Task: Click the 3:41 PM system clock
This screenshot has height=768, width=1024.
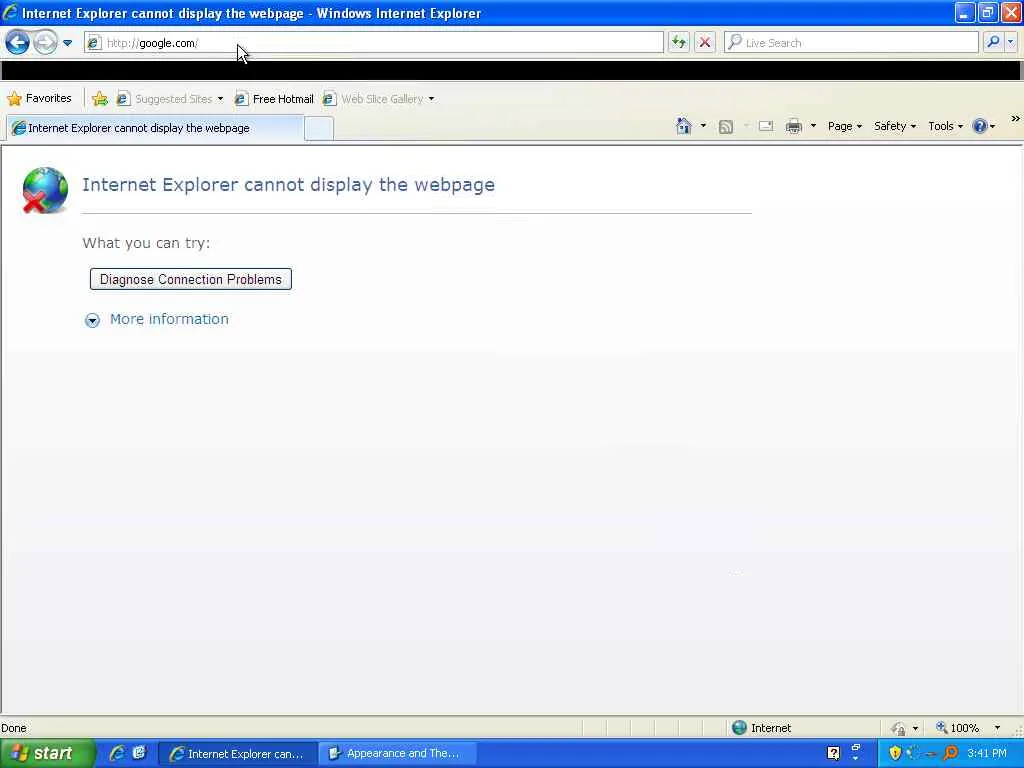Action: coord(987,754)
